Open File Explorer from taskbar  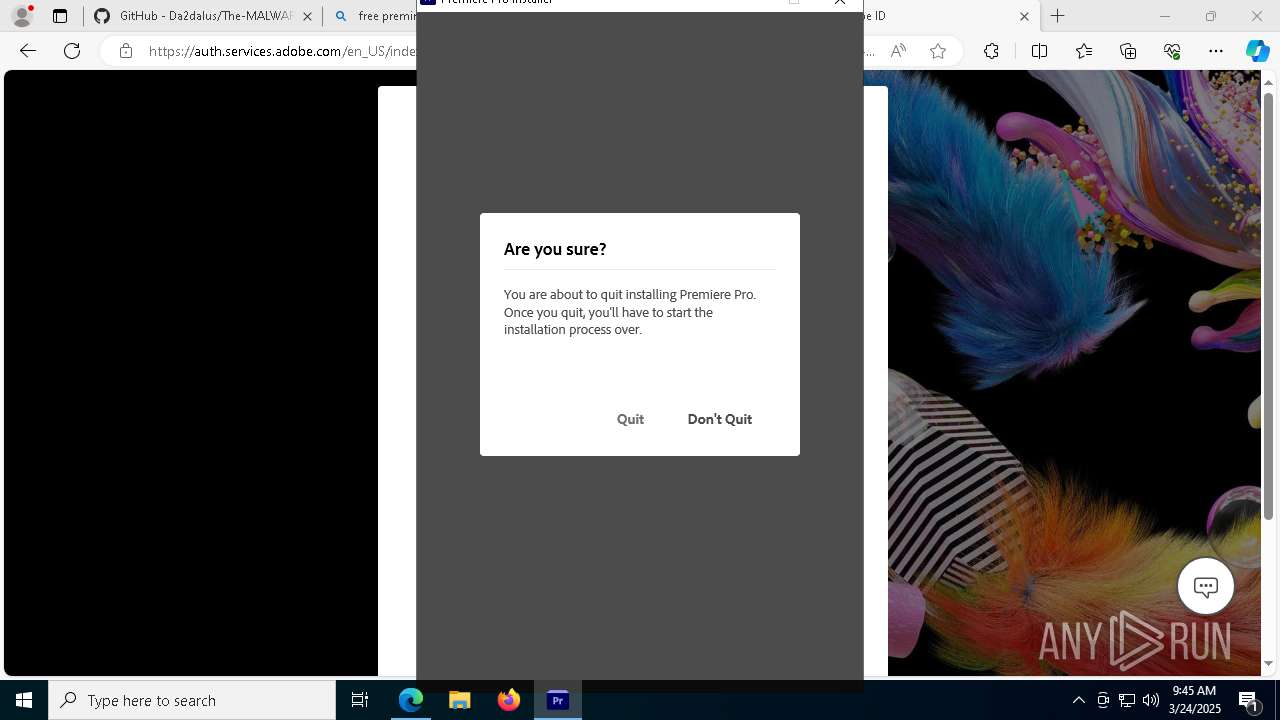coord(460,700)
